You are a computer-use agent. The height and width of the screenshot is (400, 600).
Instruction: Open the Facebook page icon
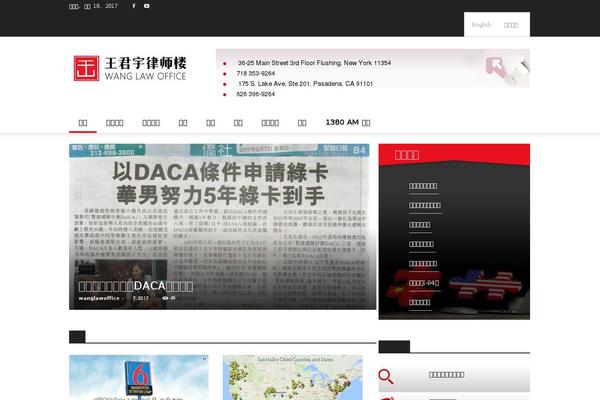point(134,6)
